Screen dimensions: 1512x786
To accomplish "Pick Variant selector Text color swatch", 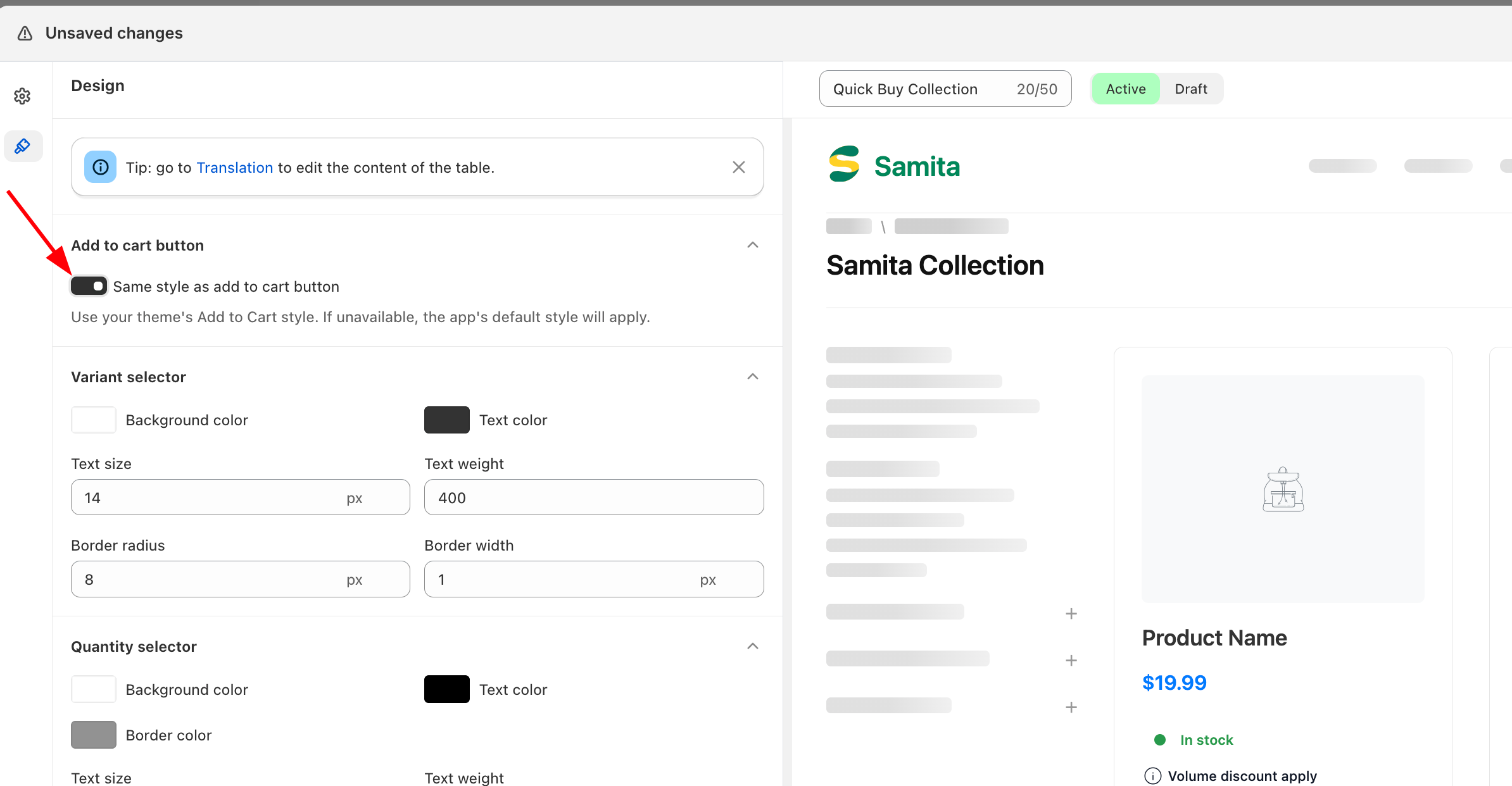I will (446, 420).
